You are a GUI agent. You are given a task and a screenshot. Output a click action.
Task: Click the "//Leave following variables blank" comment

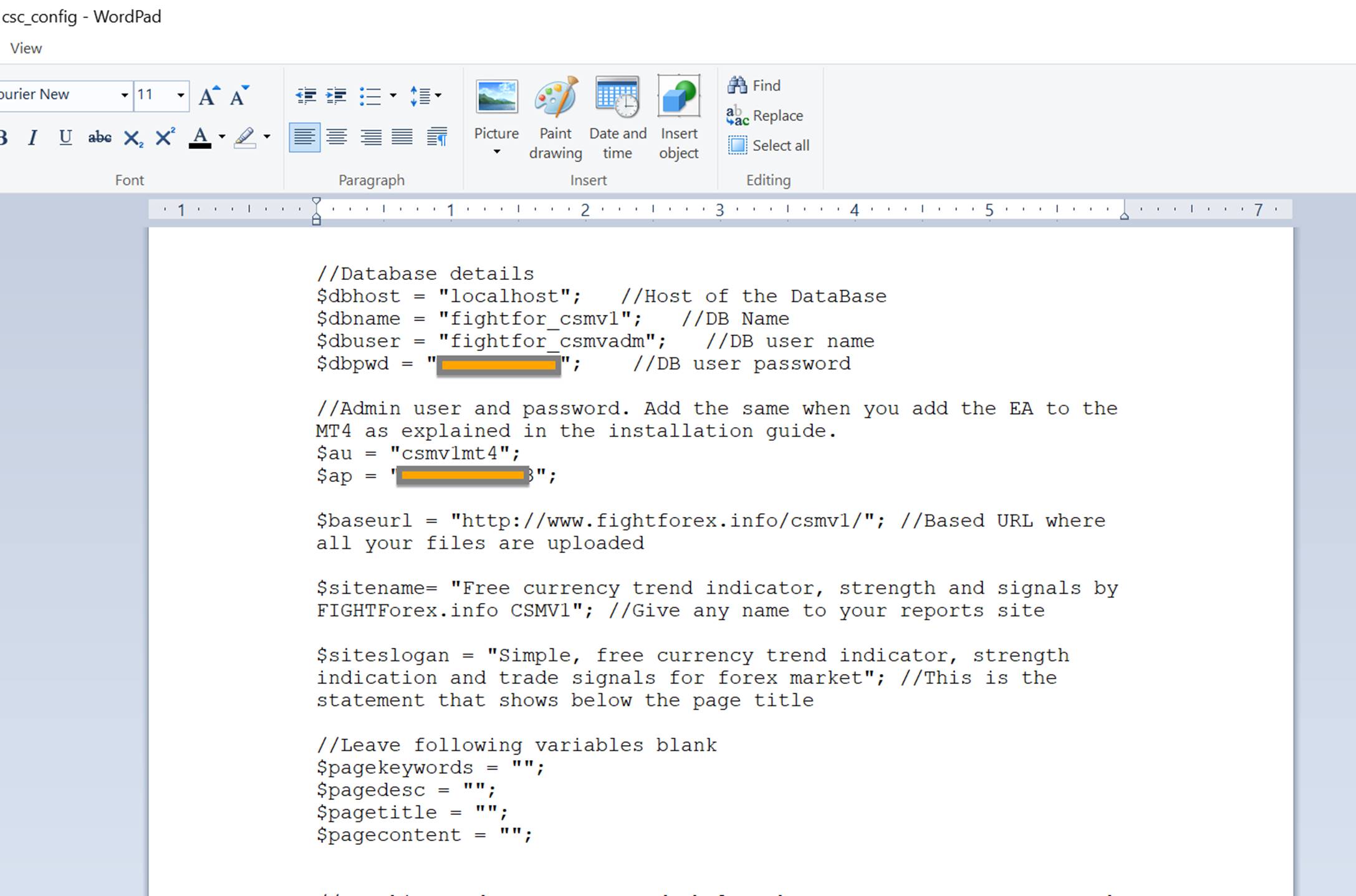(x=516, y=745)
